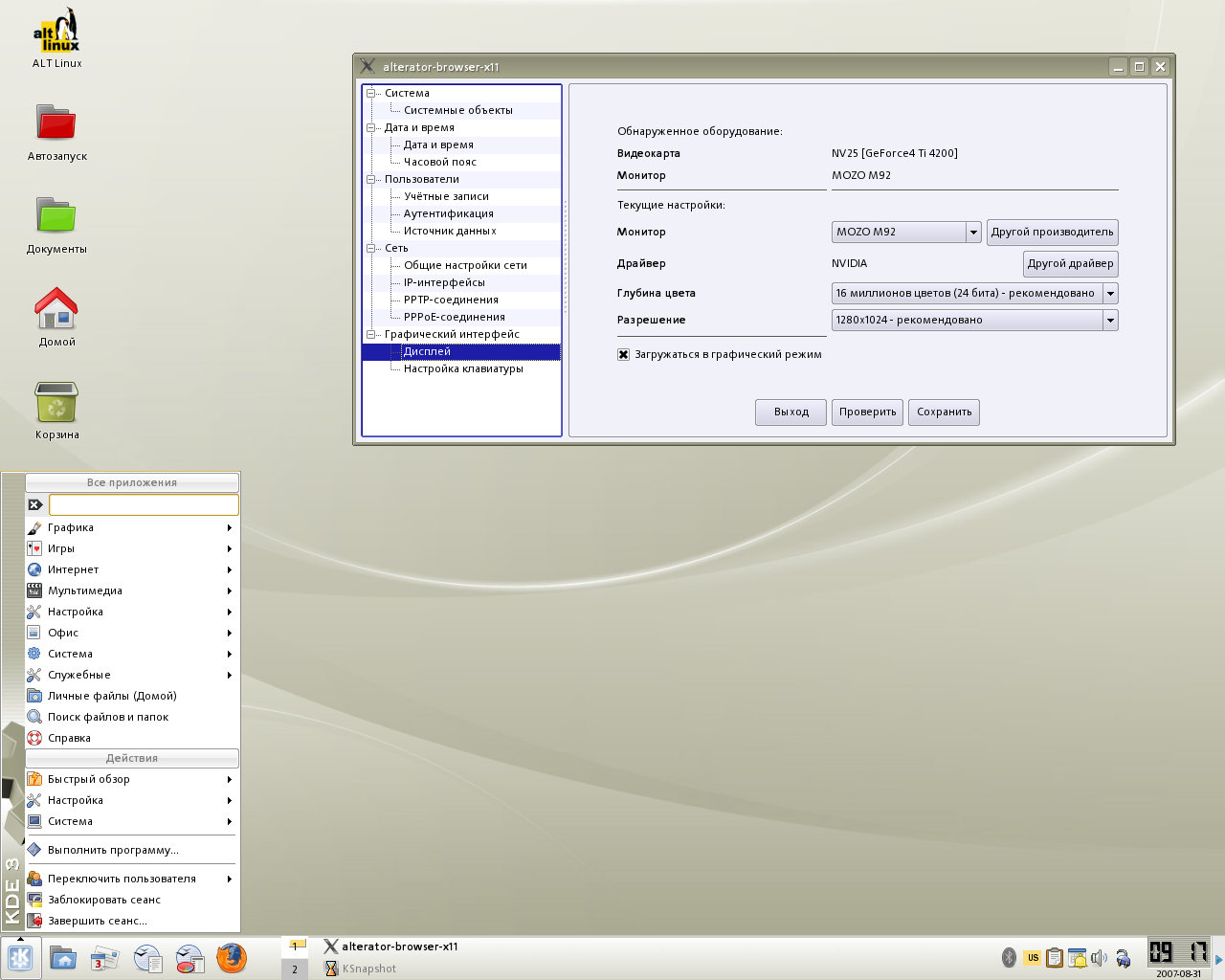
Task: Collapse the Система tree node
Action: click(x=371, y=93)
